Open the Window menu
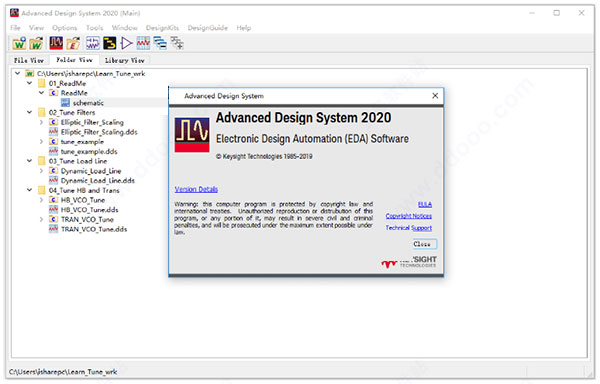 [124, 28]
